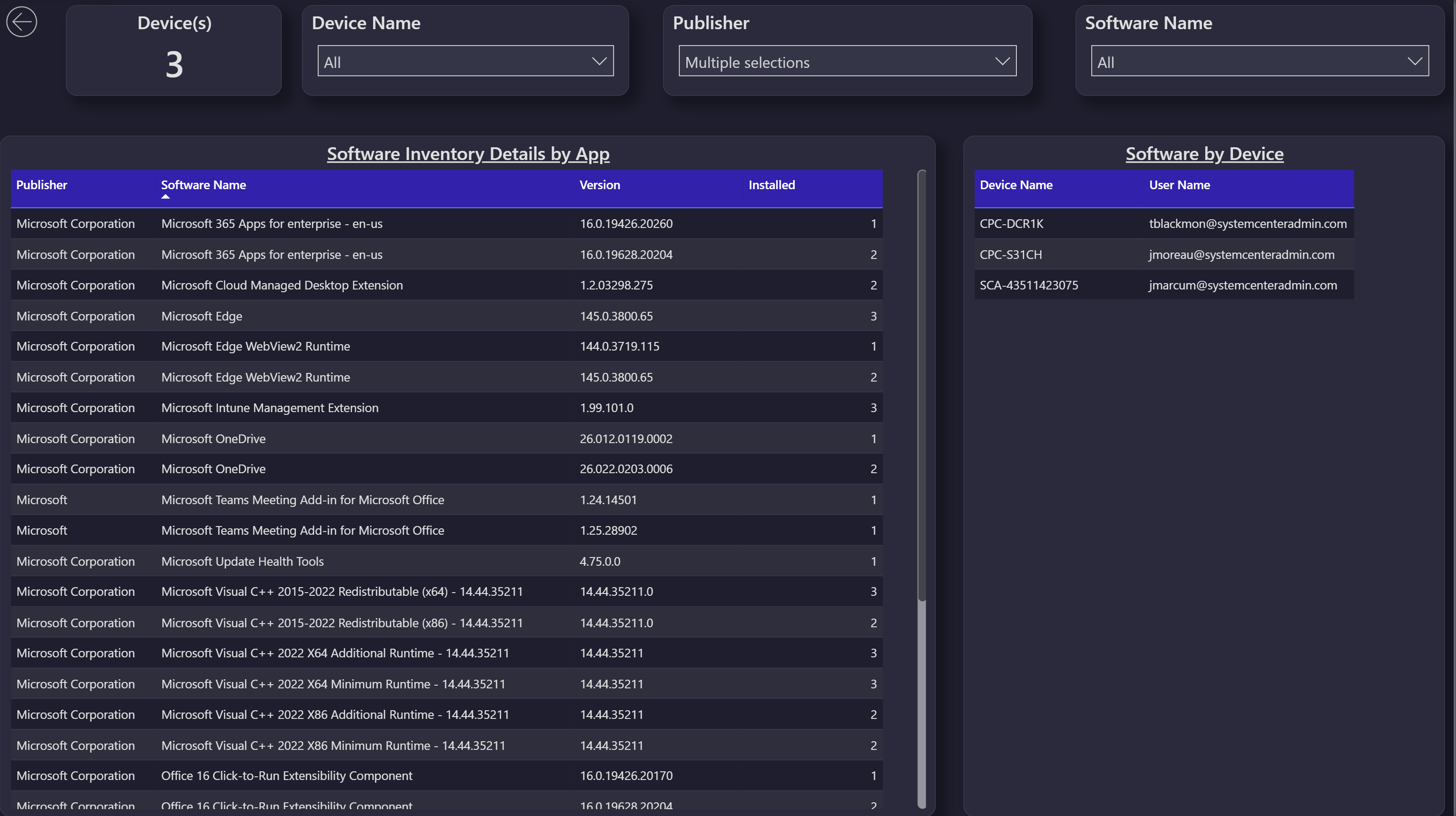Viewport: 1456px width, 816px height.
Task: Click the Software by Device title
Action: pos(1204,154)
